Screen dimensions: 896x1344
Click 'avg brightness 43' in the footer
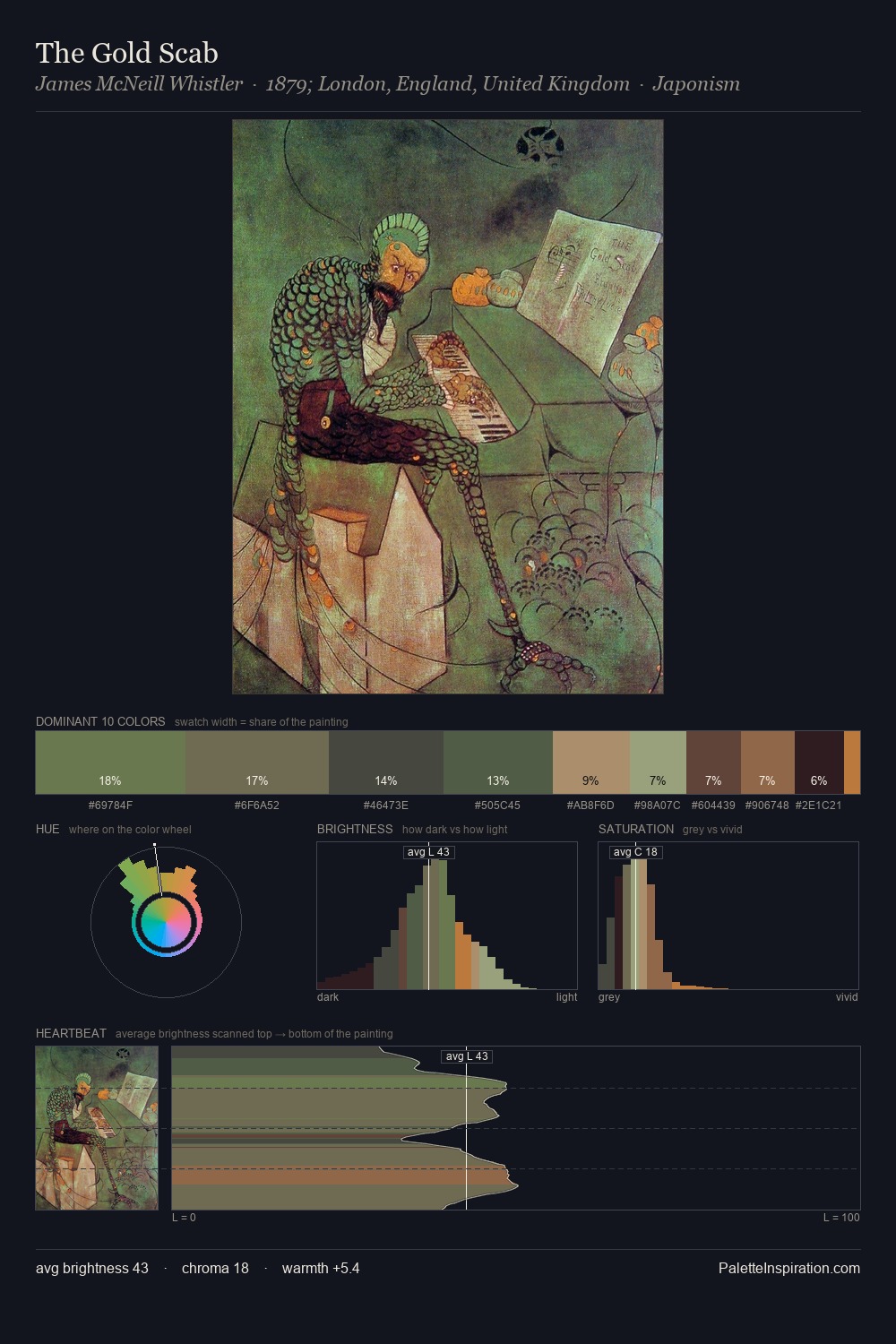click(x=92, y=1268)
